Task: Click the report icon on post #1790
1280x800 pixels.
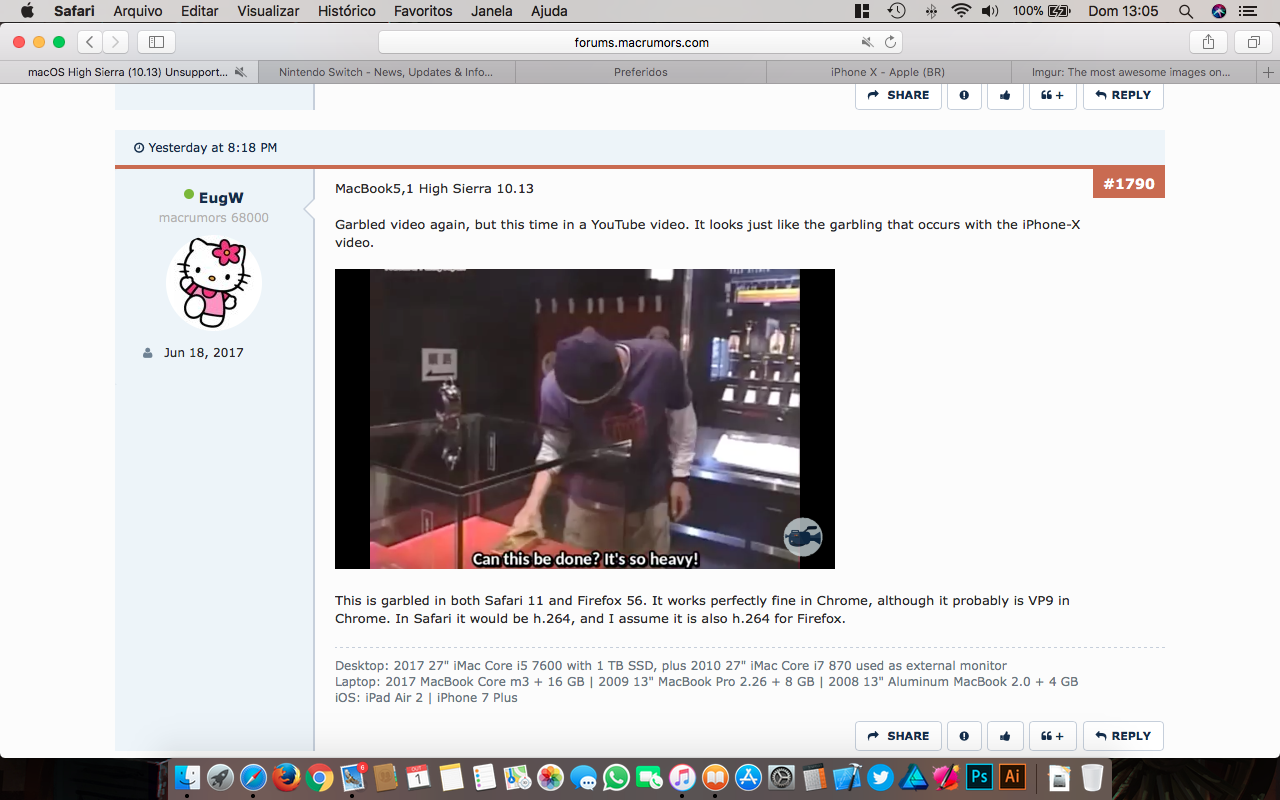Action: 964,736
